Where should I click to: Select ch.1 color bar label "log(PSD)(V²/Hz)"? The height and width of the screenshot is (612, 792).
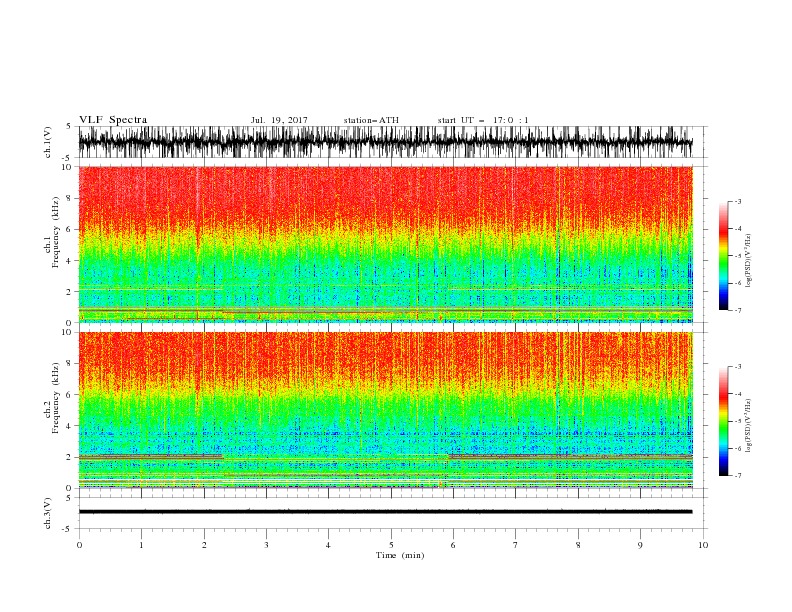pyautogui.click(x=749, y=261)
